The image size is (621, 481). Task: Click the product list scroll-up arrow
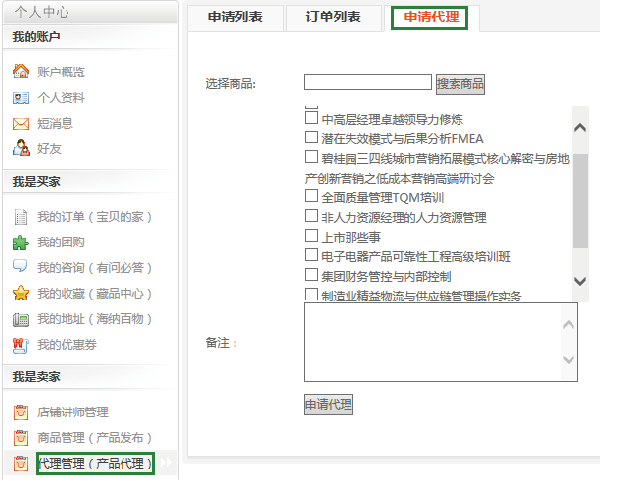coord(580,127)
